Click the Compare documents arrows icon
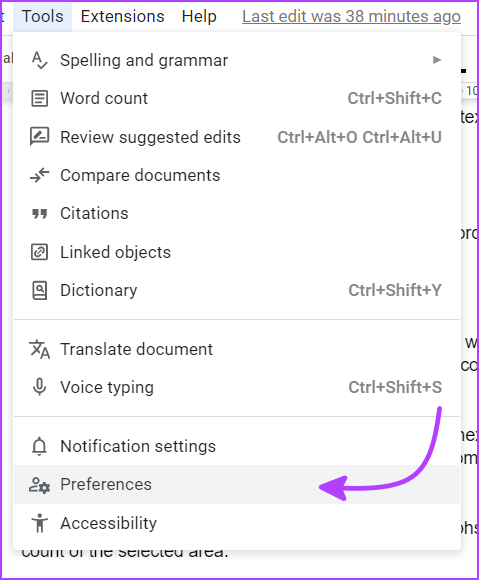Viewport: 479px width, 580px height. click(x=39, y=175)
